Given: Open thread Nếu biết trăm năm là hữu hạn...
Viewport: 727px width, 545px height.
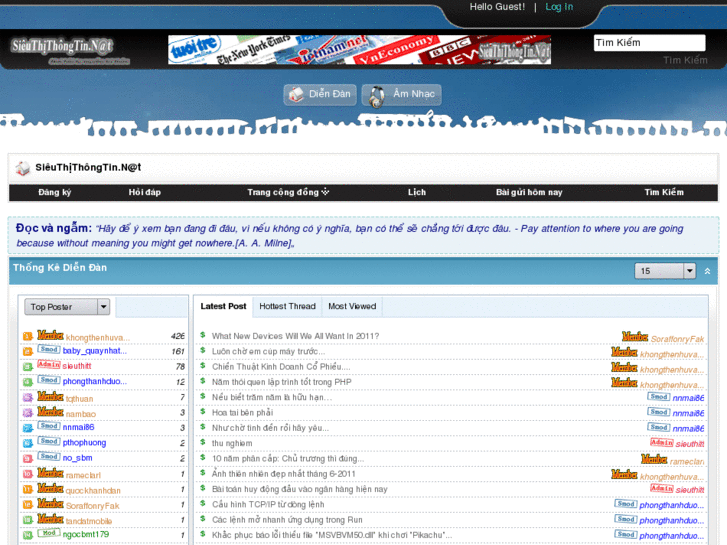Looking at the screenshot, I should (272, 397).
